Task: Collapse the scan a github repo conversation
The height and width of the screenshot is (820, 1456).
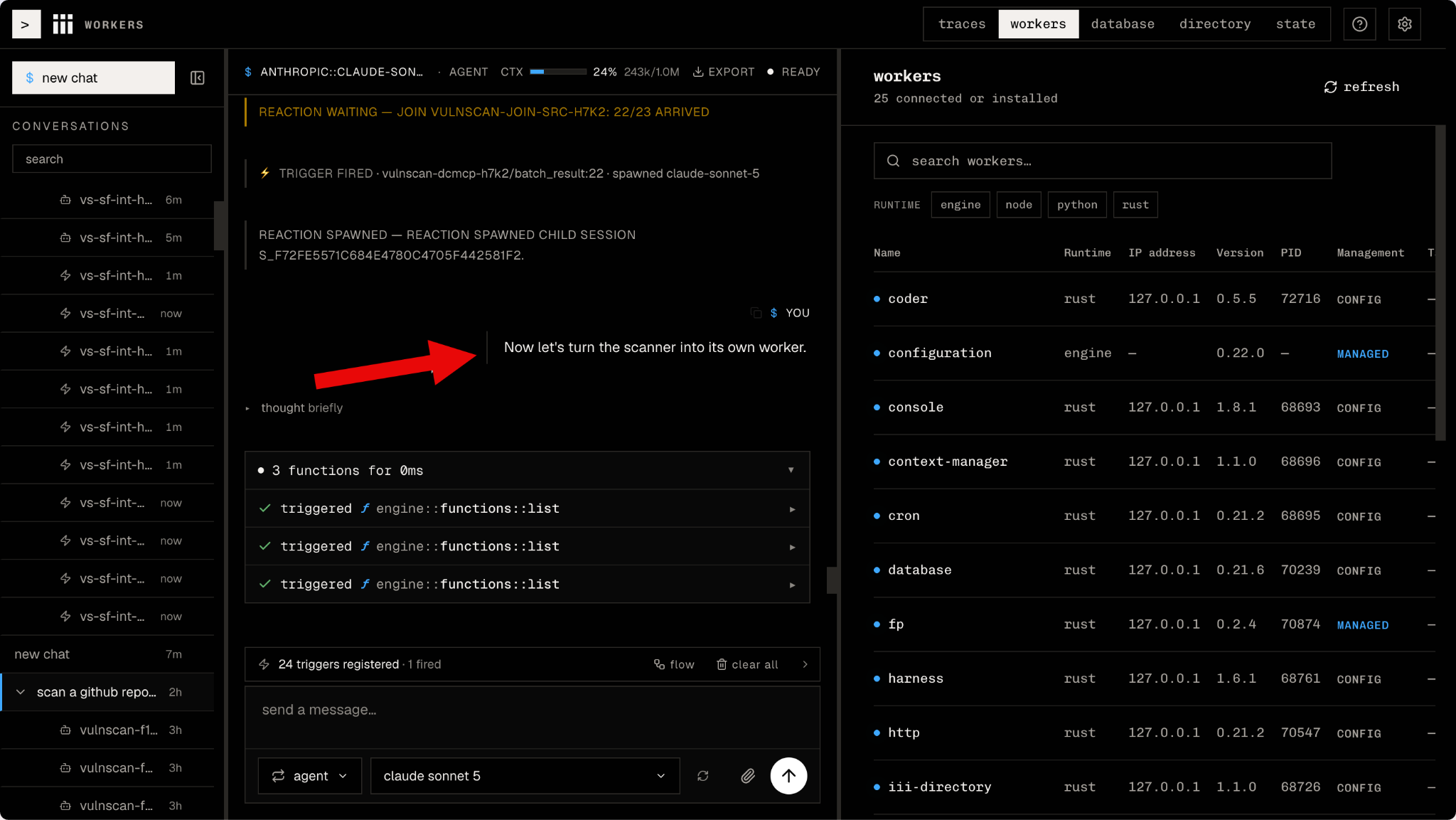Action: [x=21, y=692]
